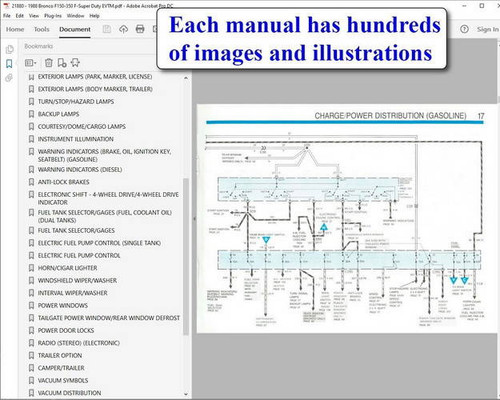
Task: Open WARNING INDICATORS (DIESEL) bookmark
Action: click(x=80, y=170)
